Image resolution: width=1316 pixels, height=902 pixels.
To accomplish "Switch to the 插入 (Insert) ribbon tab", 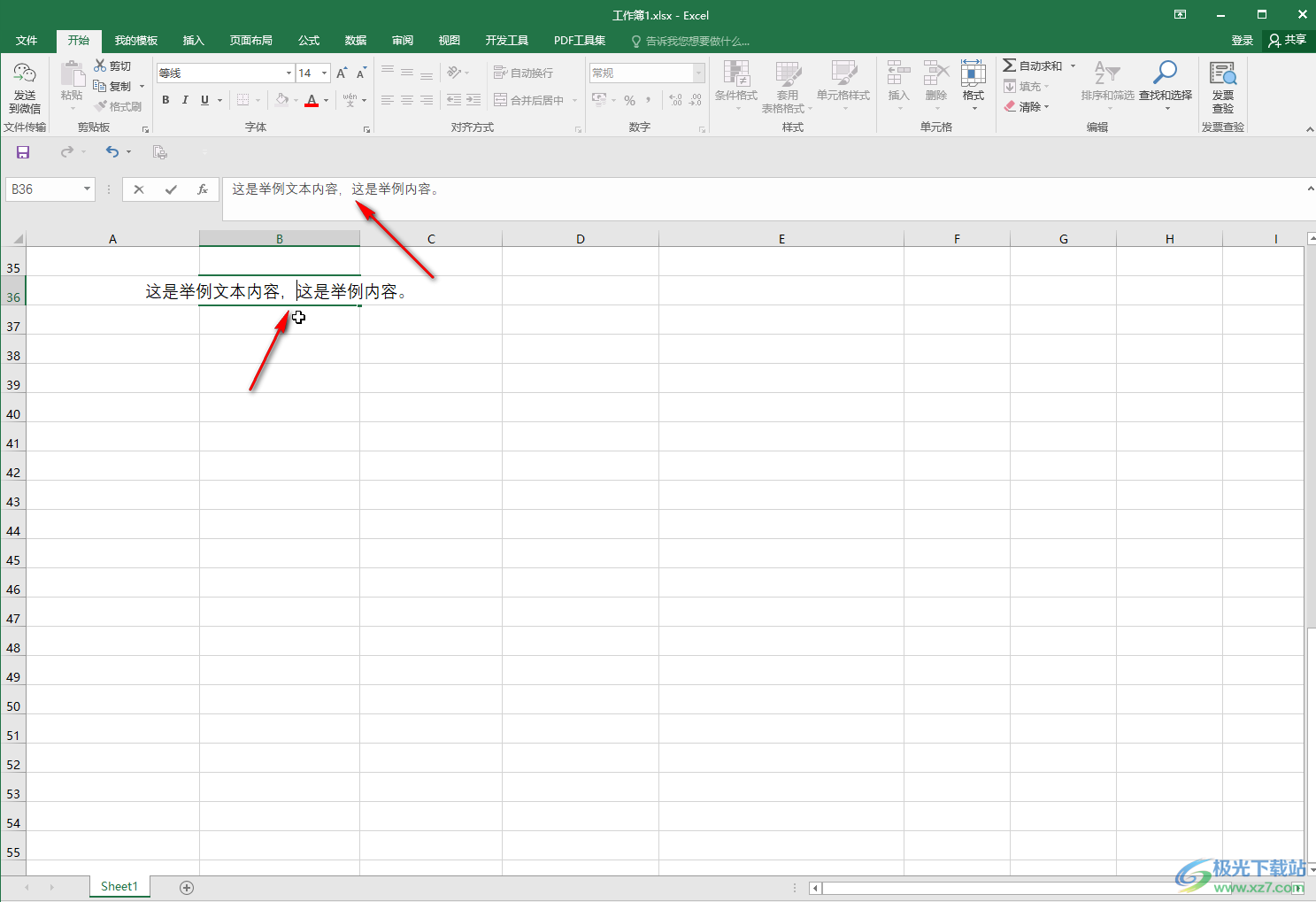I will (193, 41).
